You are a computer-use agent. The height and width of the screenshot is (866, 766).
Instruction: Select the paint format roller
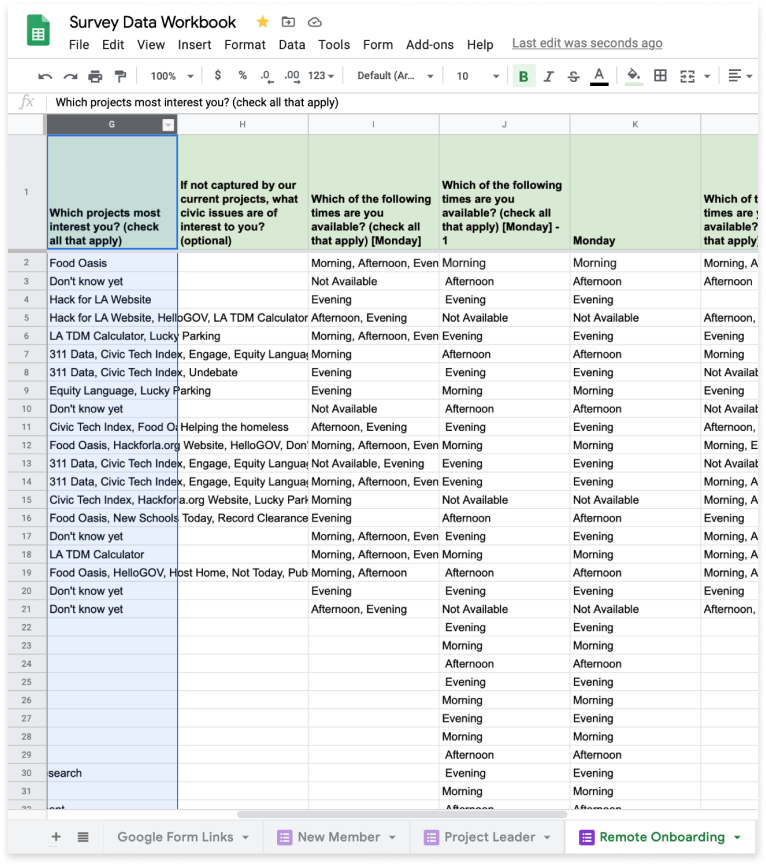tap(120, 76)
